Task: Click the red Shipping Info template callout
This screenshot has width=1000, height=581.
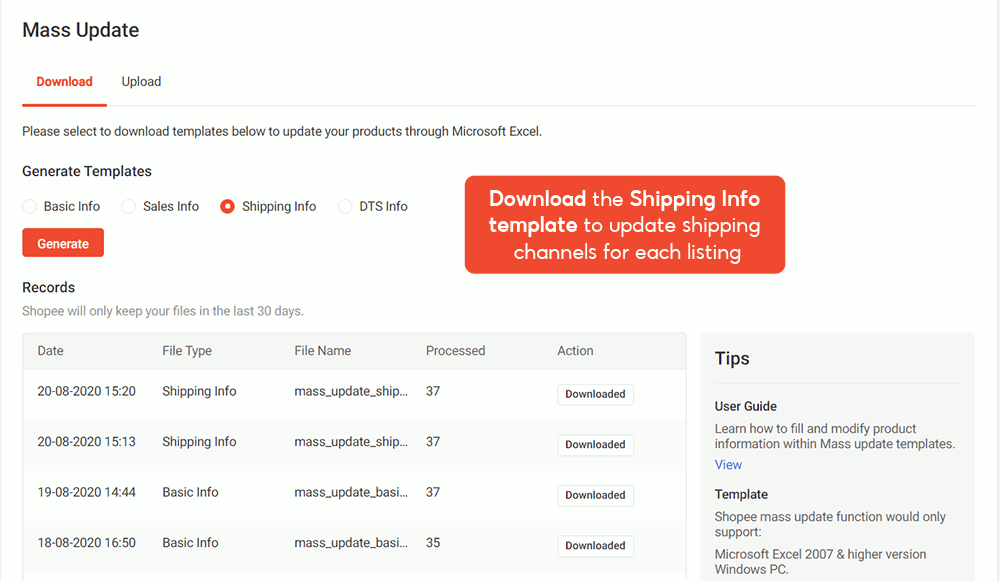Action: point(625,225)
